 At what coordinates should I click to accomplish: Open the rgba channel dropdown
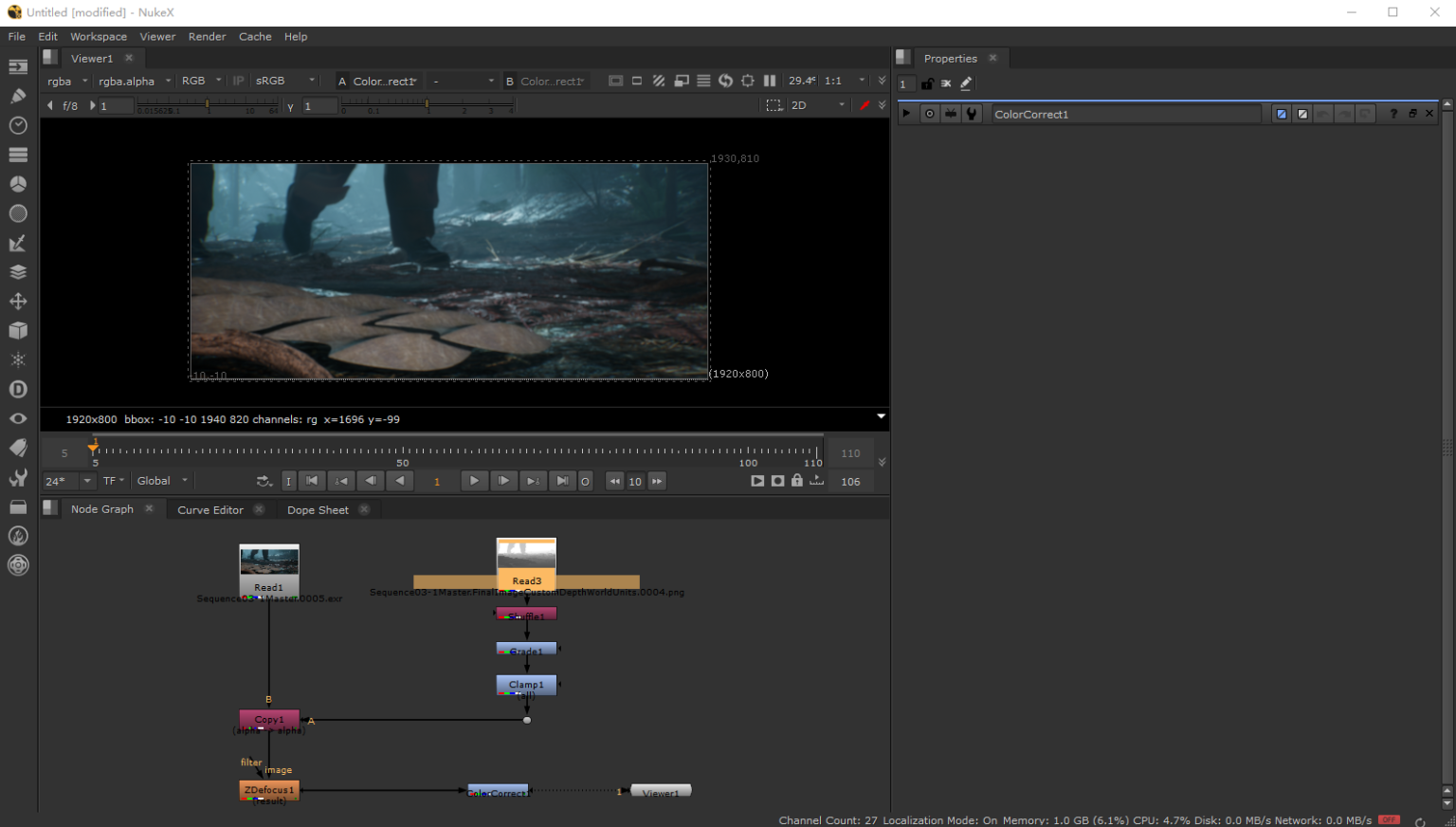(66, 81)
